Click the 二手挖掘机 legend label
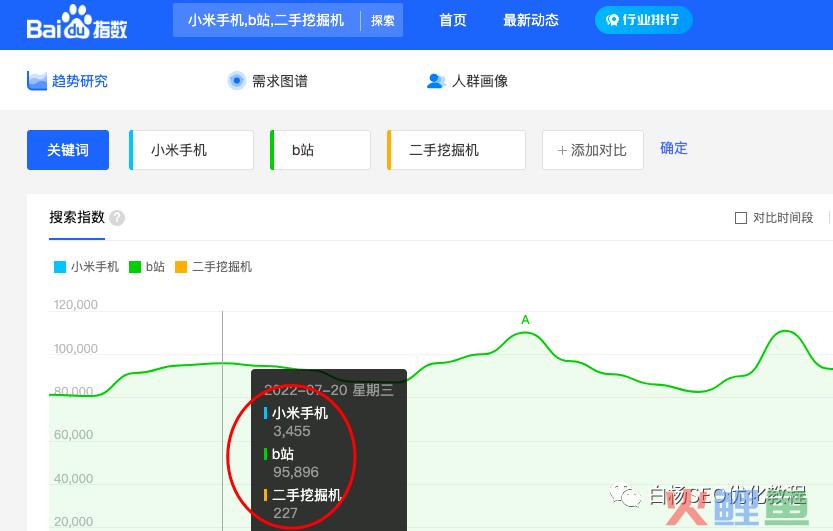This screenshot has width=833, height=531. click(222, 267)
